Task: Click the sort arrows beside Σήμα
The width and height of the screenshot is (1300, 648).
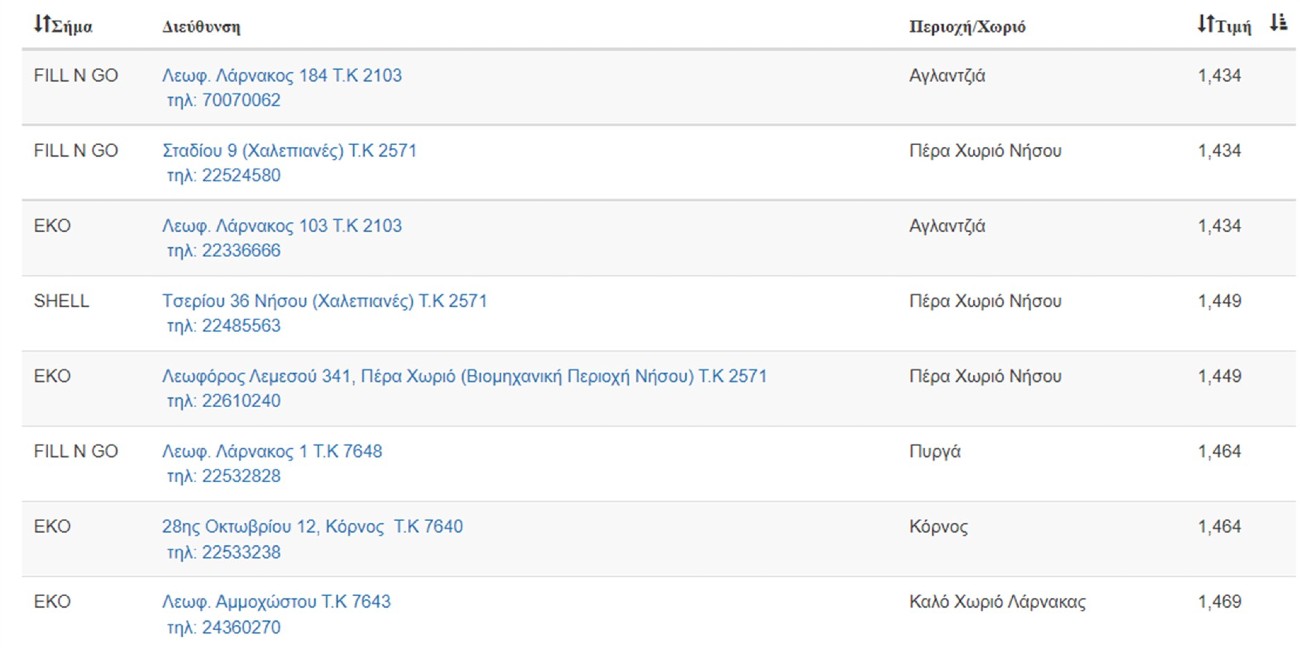Action: (x=41, y=24)
